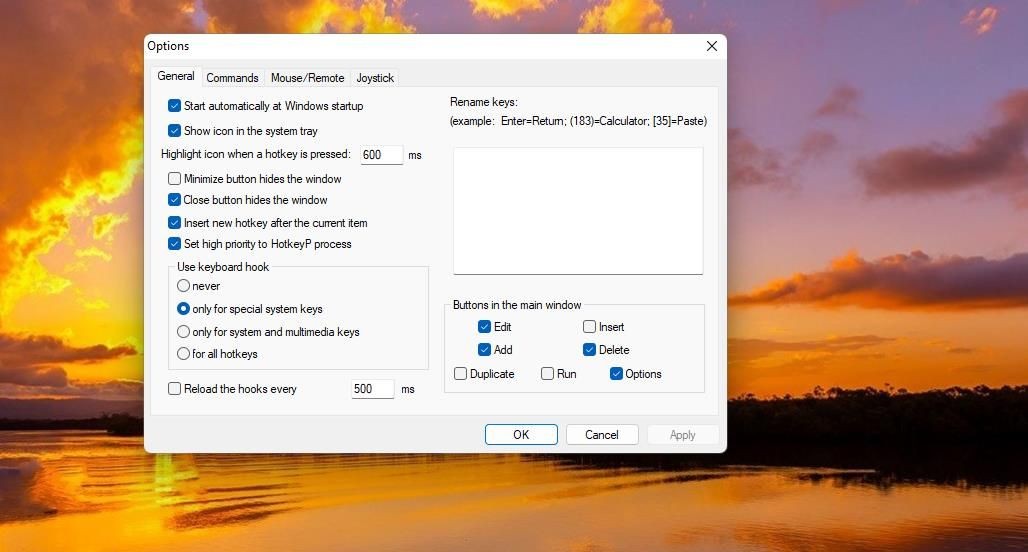The height and width of the screenshot is (552, 1028).
Task: Enable the Insert button checkbox
Action: click(589, 326)
